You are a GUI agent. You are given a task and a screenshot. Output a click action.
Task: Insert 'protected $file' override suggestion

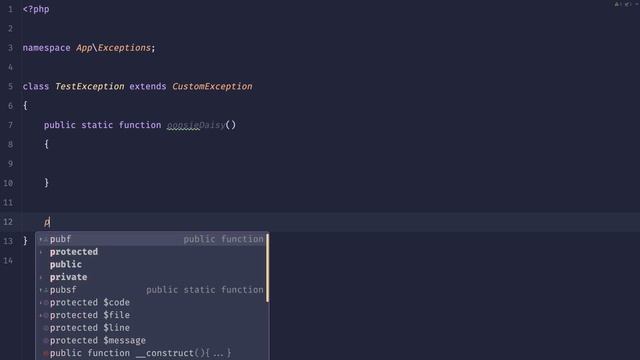pyautogui.click(x=151, y=315)
